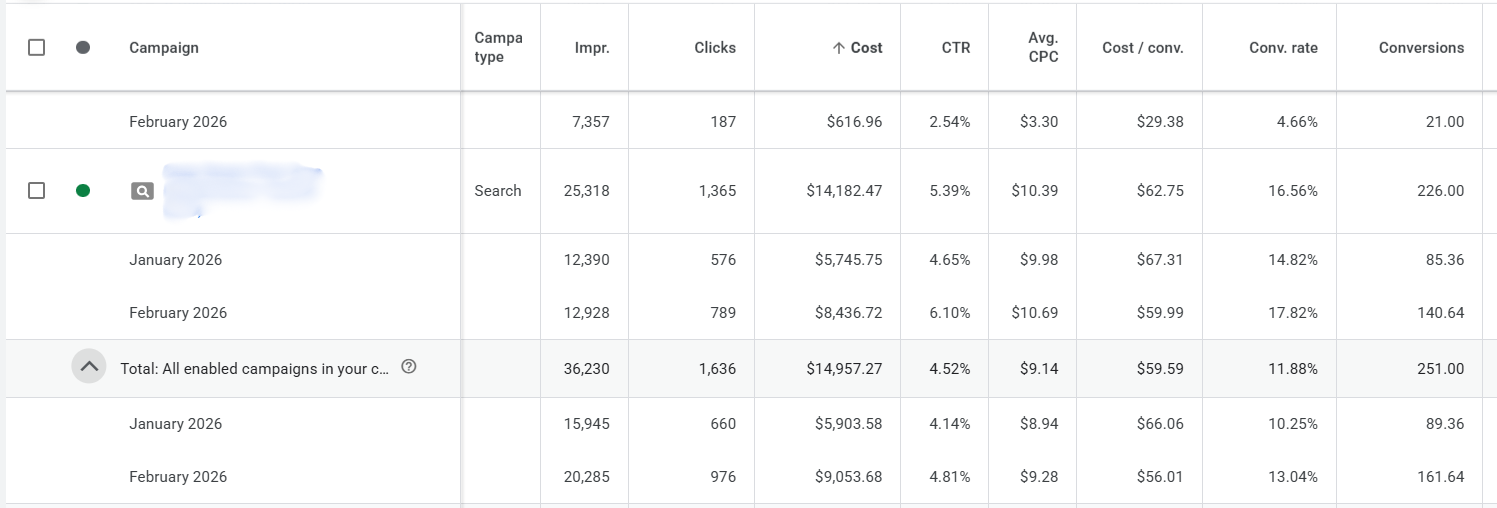Click the truncated Campaign type column header
This screenshot has width=1497, height=508.
pyautogui.click(x=498, y=48)
